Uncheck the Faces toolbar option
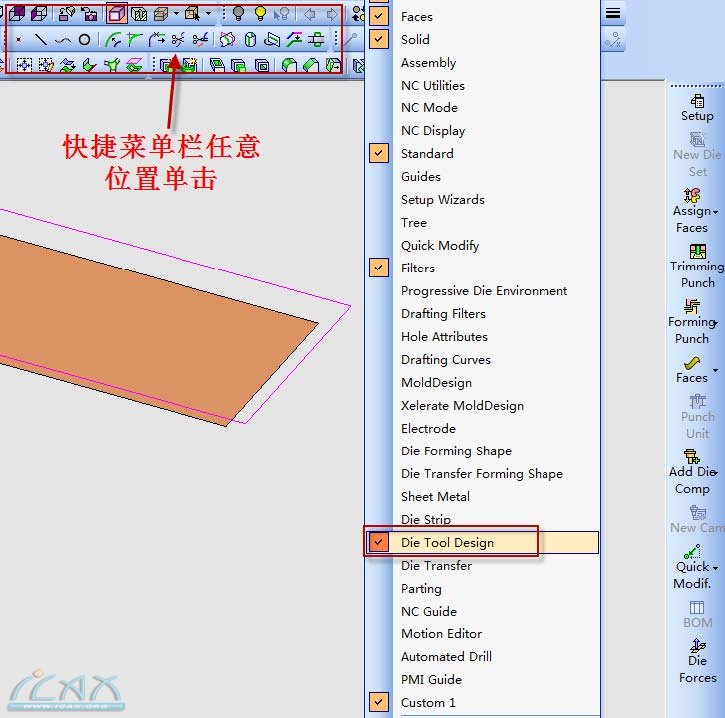Viewport: 725px width, 718px height. click(x=378, y=16)
